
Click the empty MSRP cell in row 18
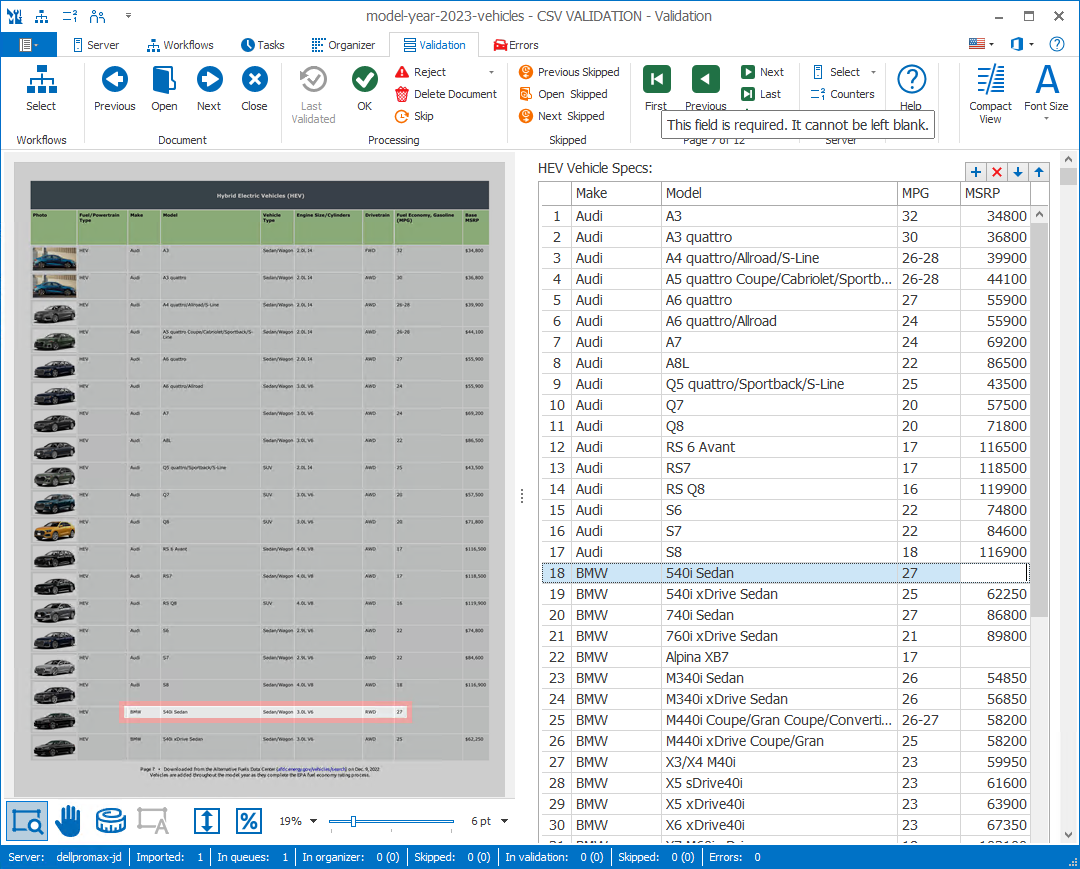click(994, 573)
